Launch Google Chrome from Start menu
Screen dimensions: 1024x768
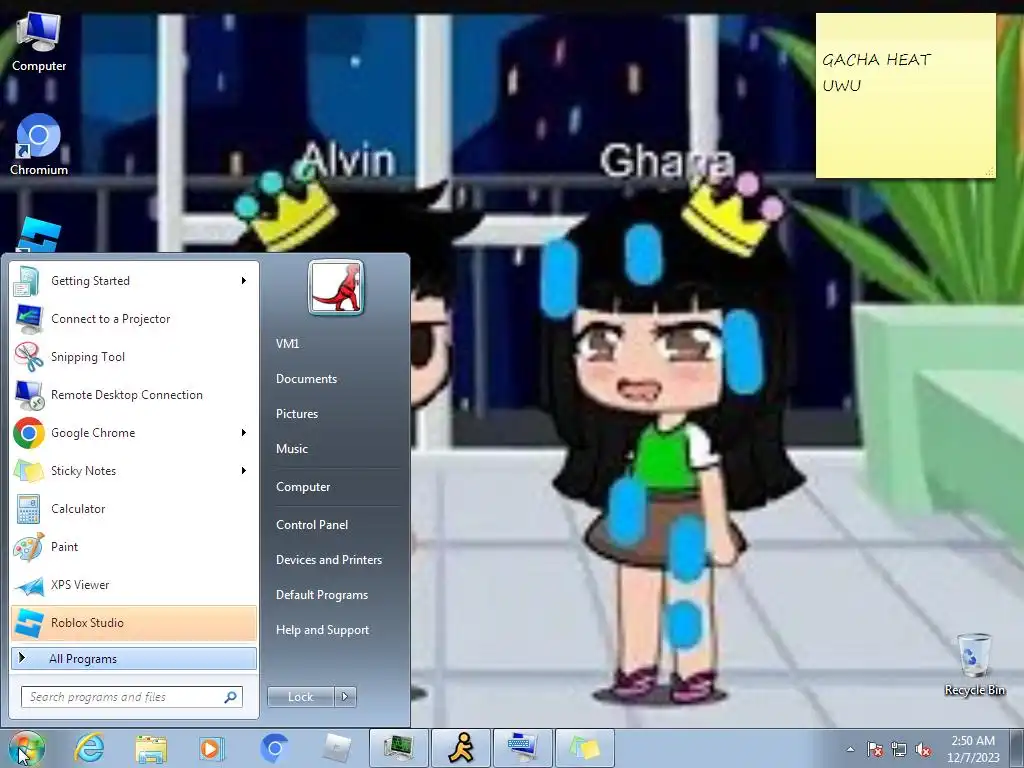point(133,432)
